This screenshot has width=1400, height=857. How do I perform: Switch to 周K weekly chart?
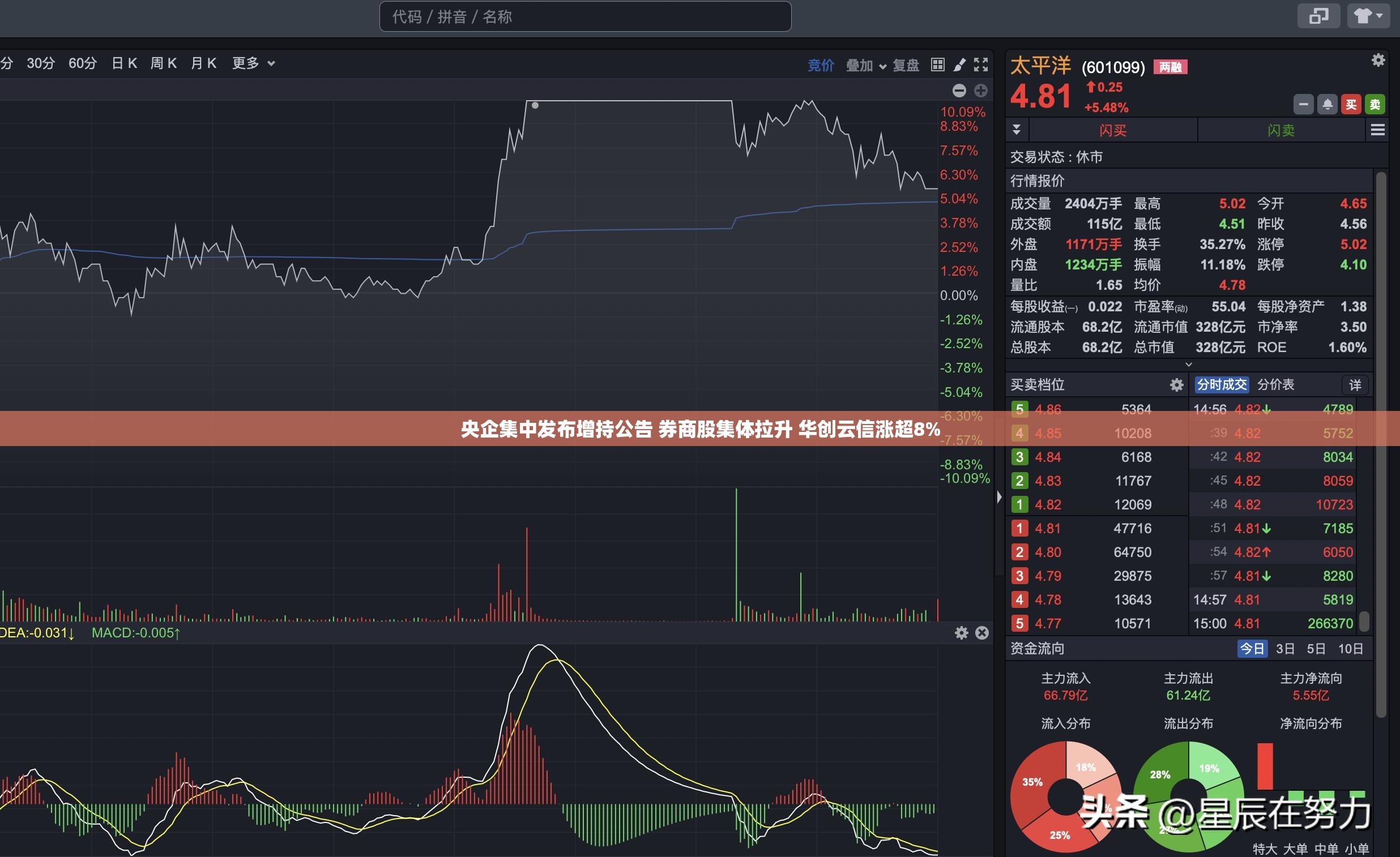pyautogui.click(x=164, y=63)
